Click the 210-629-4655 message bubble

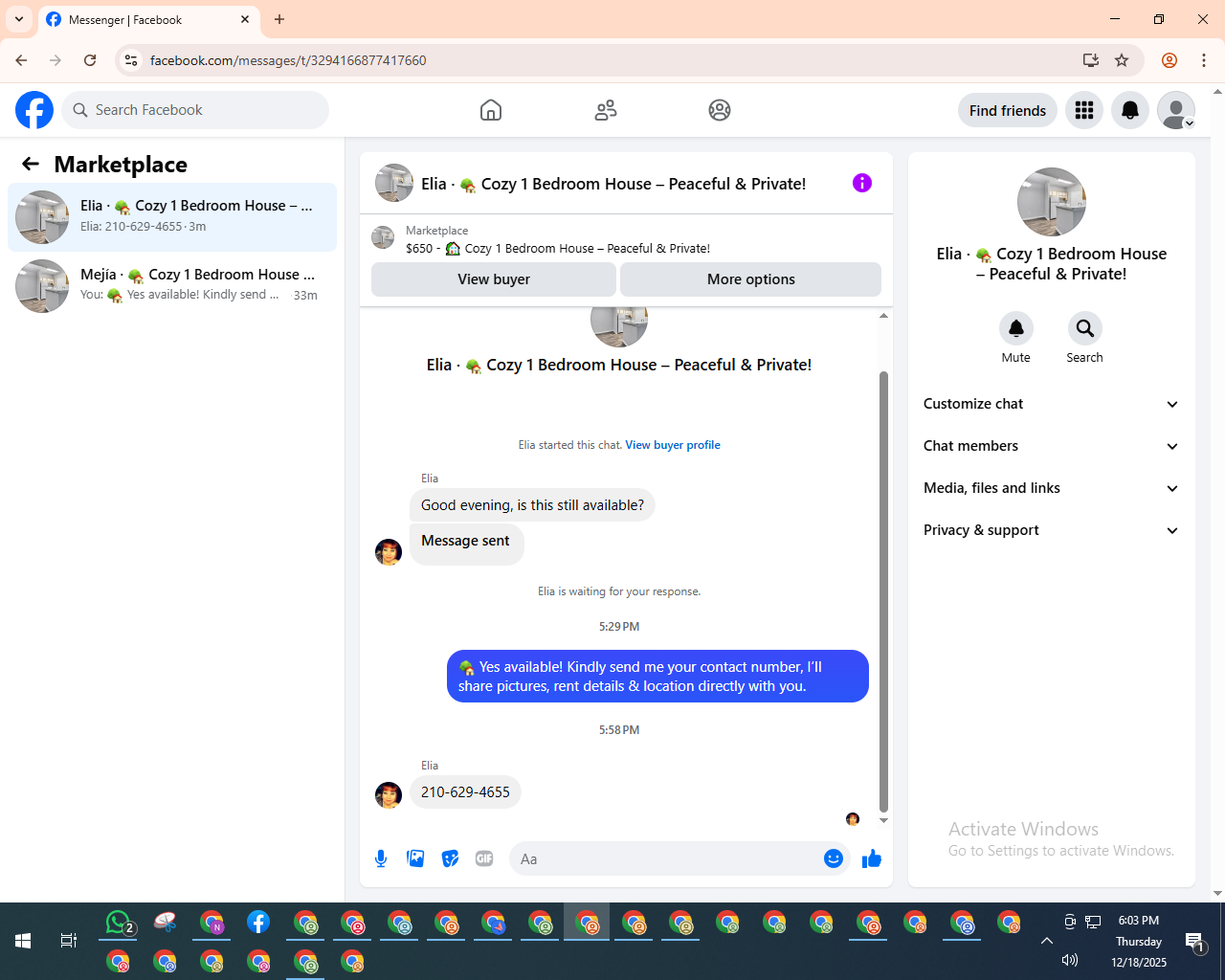click(x=465, y=792)
